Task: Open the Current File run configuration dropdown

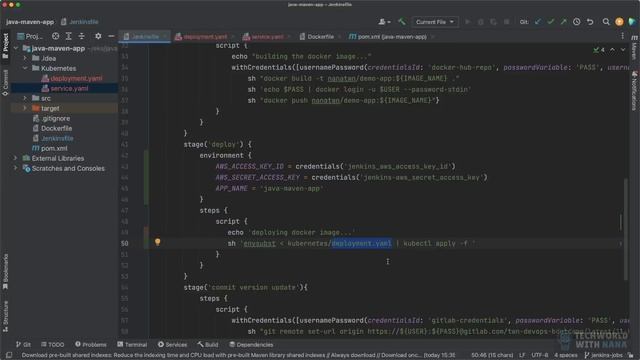Action: [435, 22]
